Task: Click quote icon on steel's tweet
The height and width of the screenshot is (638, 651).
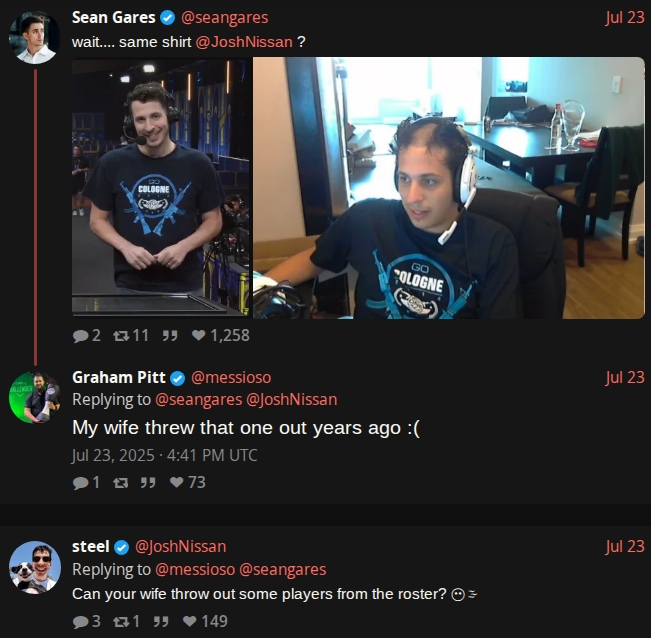Action: pos(161,621)
